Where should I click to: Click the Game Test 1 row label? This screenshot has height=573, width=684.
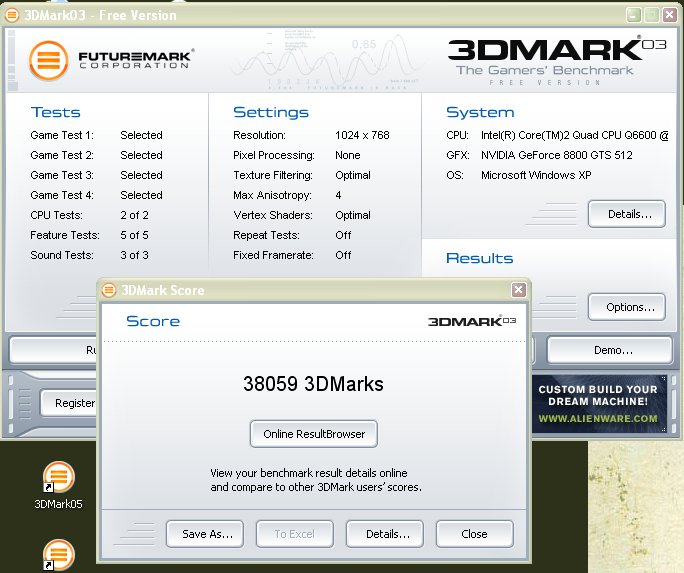click(x=62, y=135)
